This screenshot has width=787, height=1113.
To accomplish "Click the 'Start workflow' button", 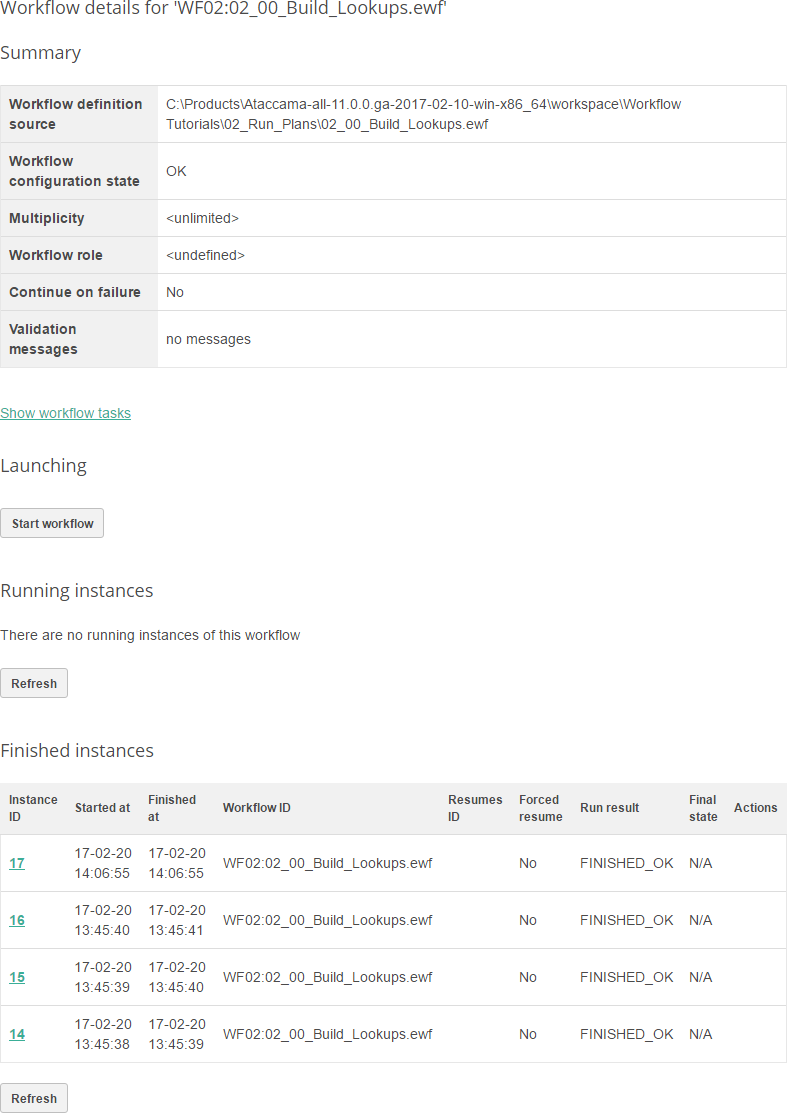I will click(52, 523).
